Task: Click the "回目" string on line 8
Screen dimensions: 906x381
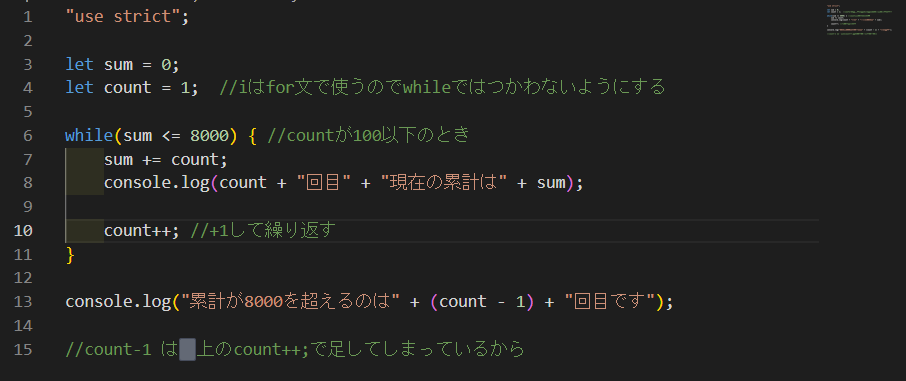Action: pos(324,183)
